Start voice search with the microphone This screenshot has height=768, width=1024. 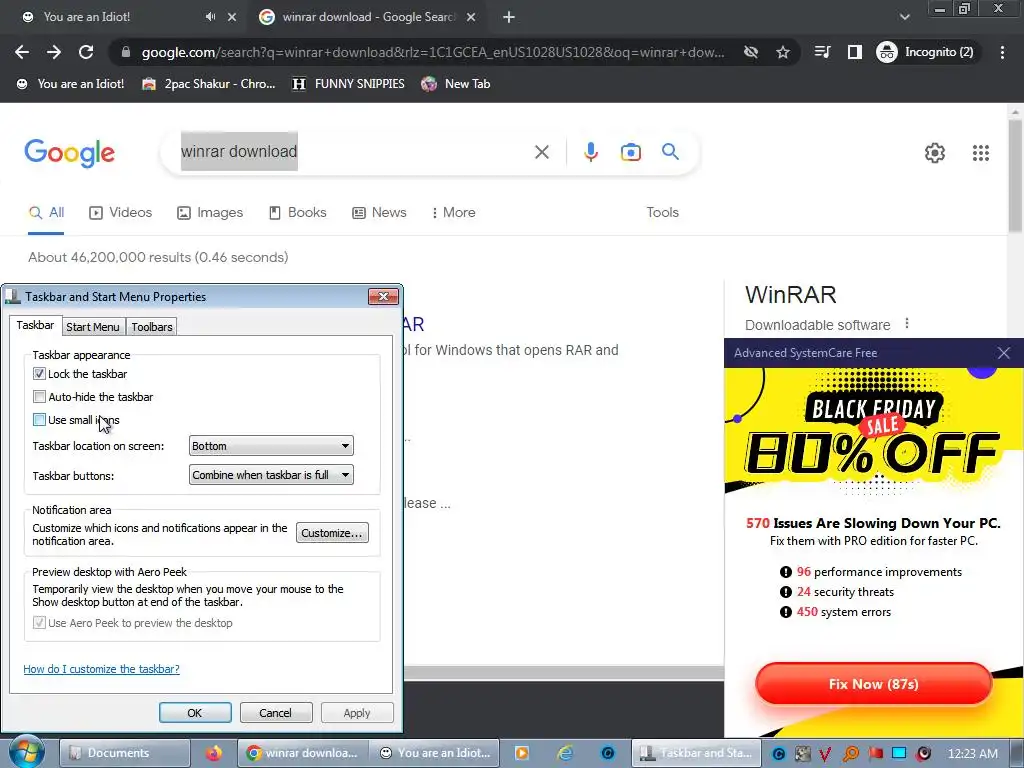(x=590, y=152)
